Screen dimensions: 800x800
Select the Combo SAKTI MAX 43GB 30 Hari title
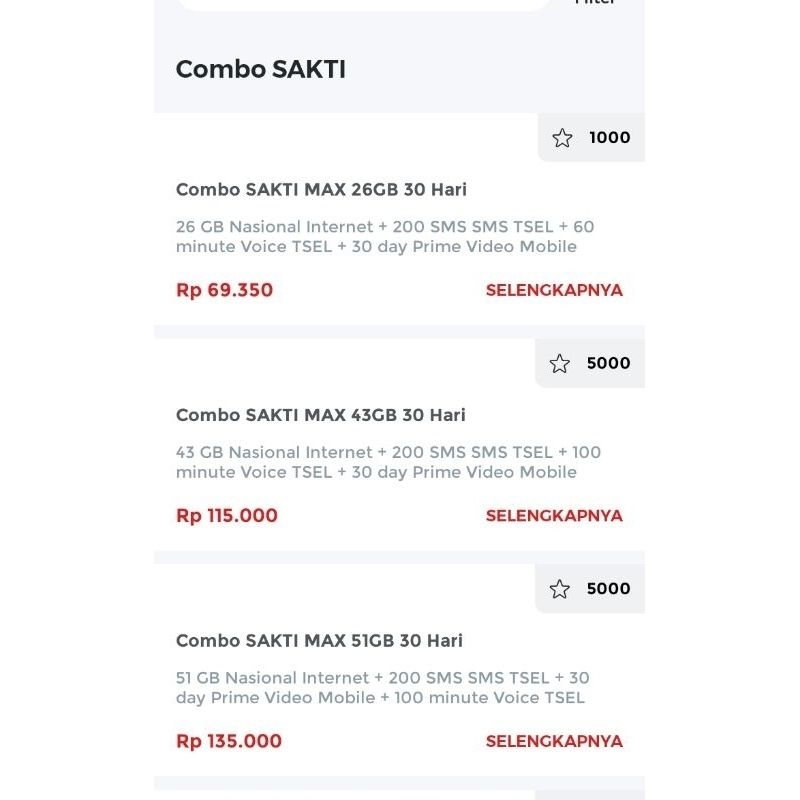click(321, 415)
